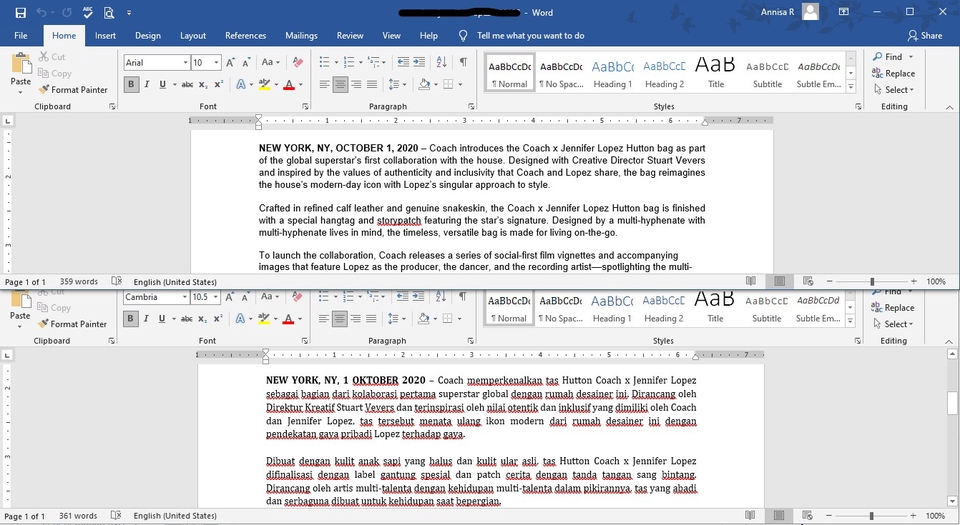Open Find in the top window's Editing group
The image size is (960, 525).
[888, 57]
